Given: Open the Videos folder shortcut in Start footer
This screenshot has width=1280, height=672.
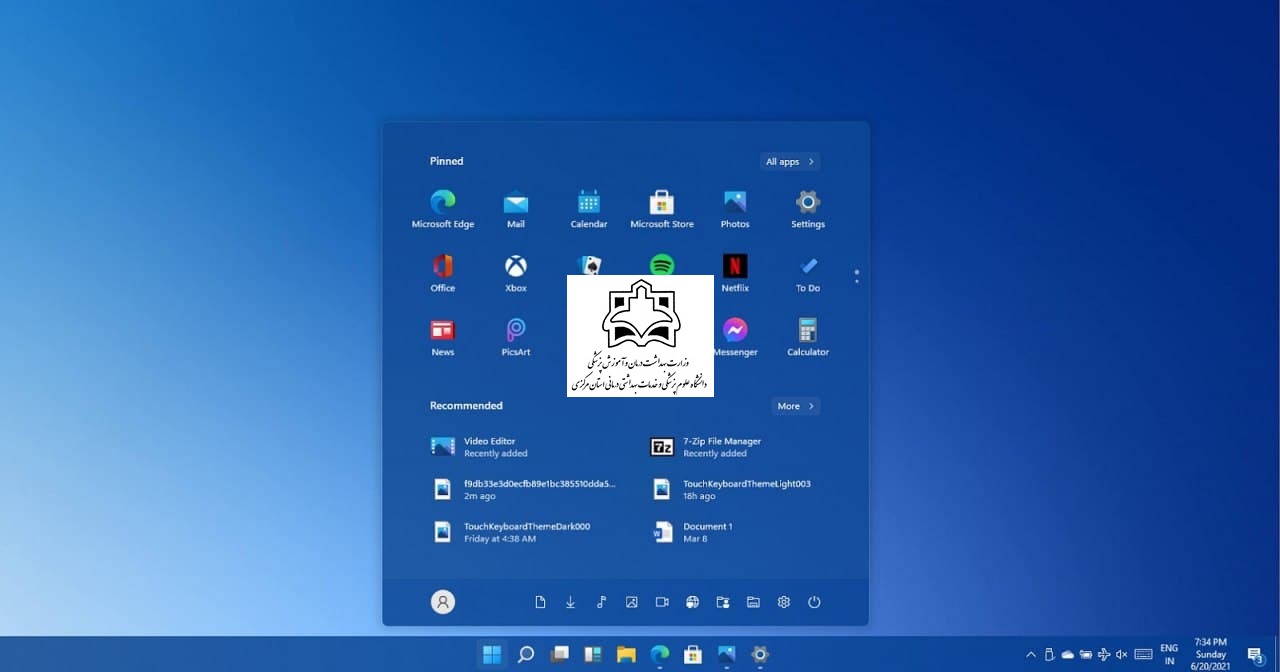Looking at the screenshot, I should (662, 602).
